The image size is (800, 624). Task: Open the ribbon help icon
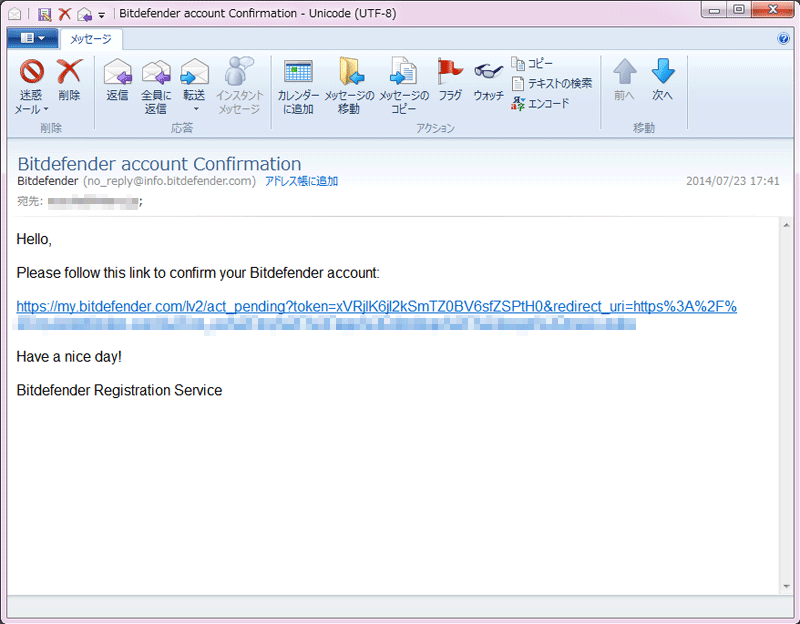(783, 38)
